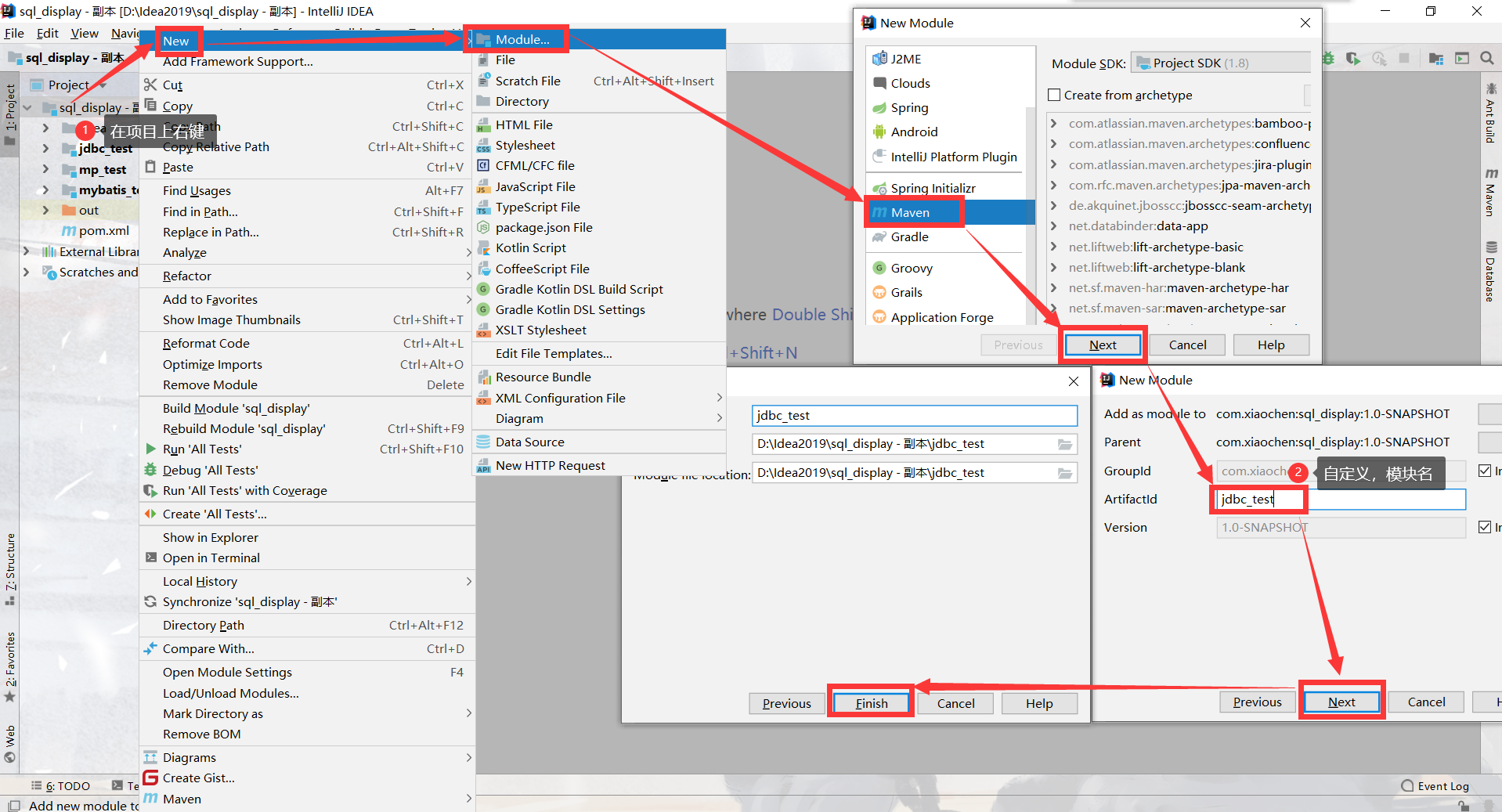Screen dimensions: 1502x812
Task: Click the Debug bug icon in the top toolbar
Action: [x=1329, y=59]
